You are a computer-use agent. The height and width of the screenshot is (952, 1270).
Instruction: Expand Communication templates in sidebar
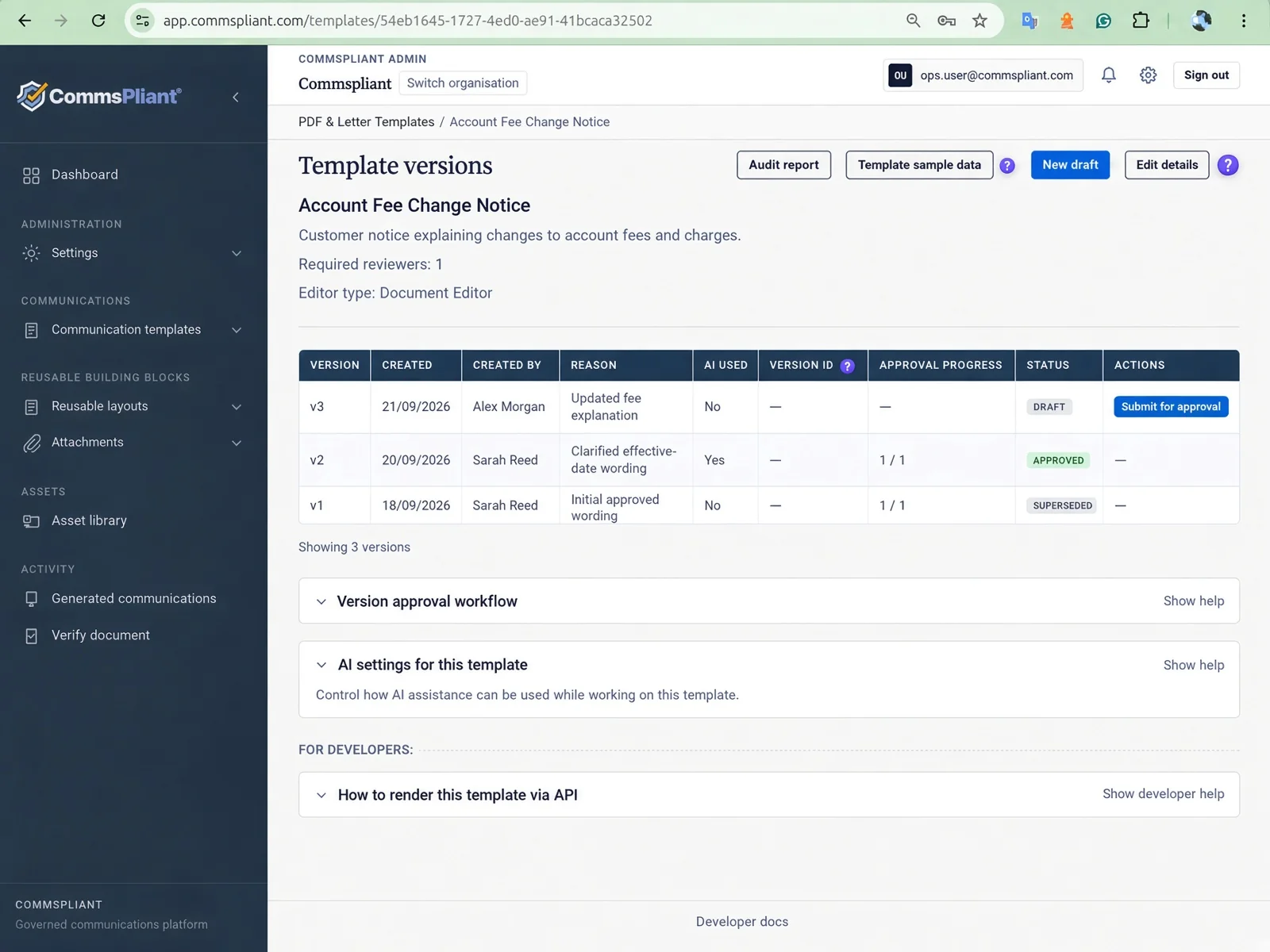pyautogui.click(x=133, y=330)
